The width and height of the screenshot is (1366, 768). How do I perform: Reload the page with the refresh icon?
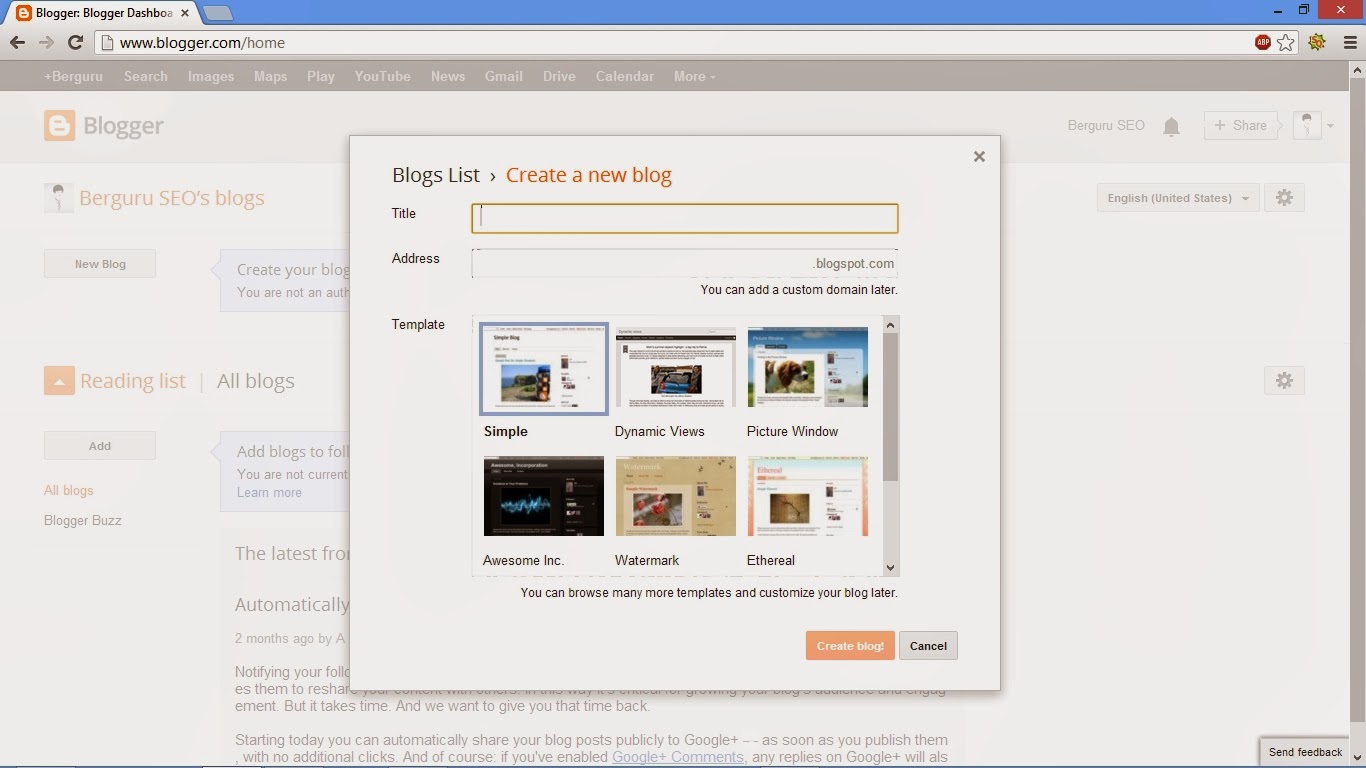pyautogui.click(x=75, y=43)
